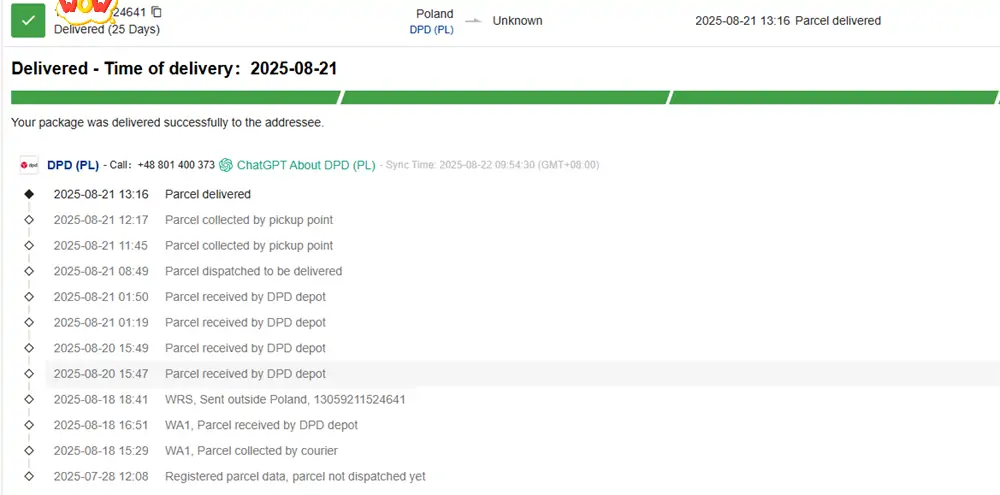Click the timestamp 2025-08-21 08:49
Viewport: 1000px width, 495px height.
tap(101, 271)
